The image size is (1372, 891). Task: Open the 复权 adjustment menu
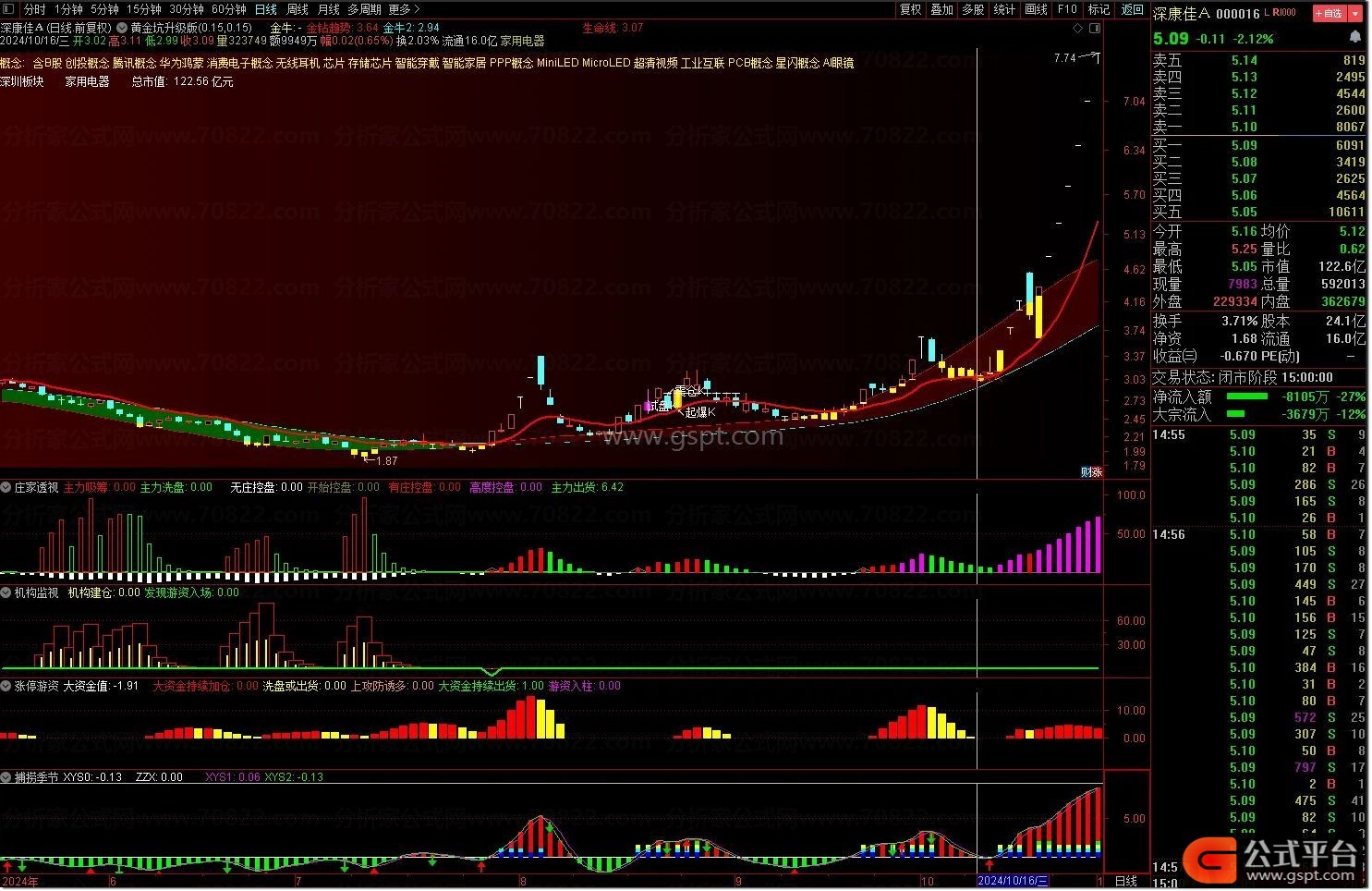(911, 9)
